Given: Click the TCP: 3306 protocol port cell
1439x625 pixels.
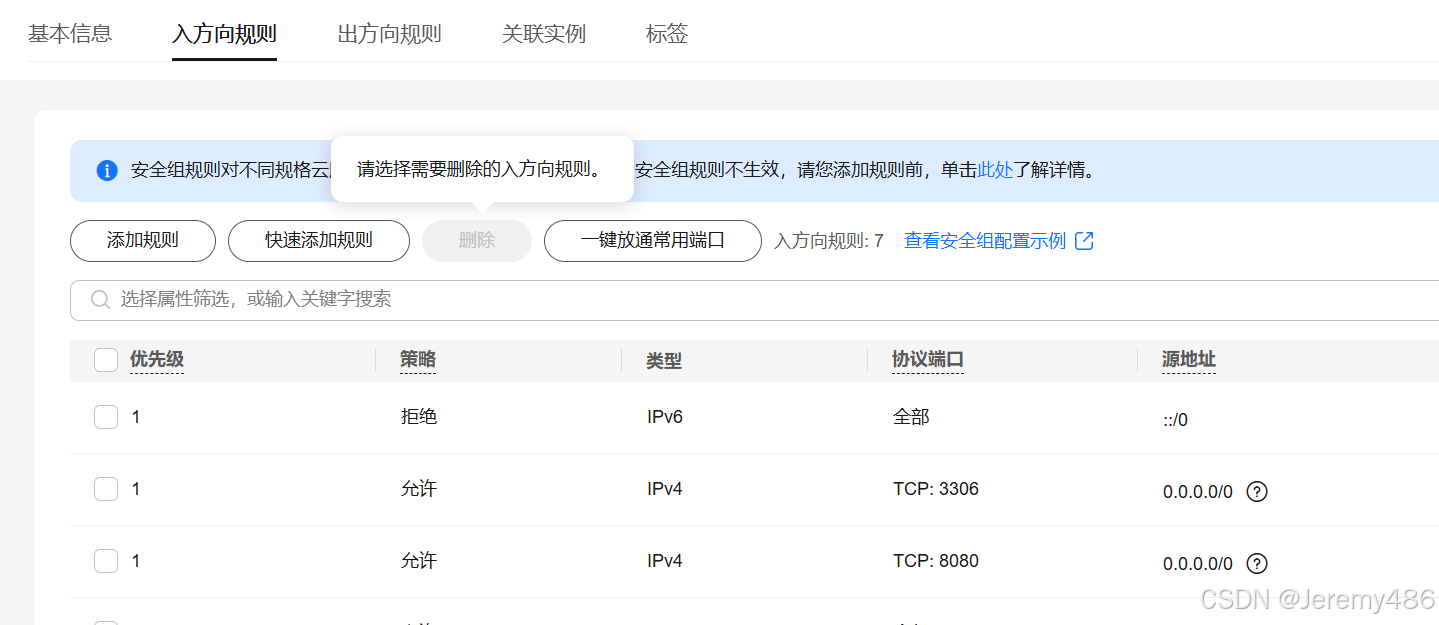Looking at the screenshot, I should point(936,489).
